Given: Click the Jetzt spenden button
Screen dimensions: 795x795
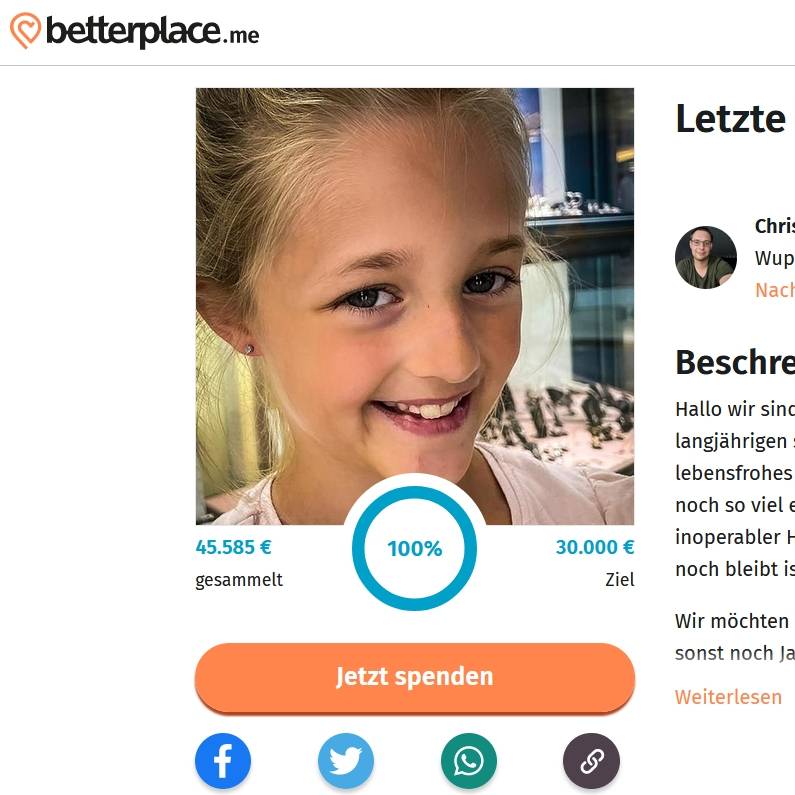Looking at the screenshot, I should tap(415, 677).
